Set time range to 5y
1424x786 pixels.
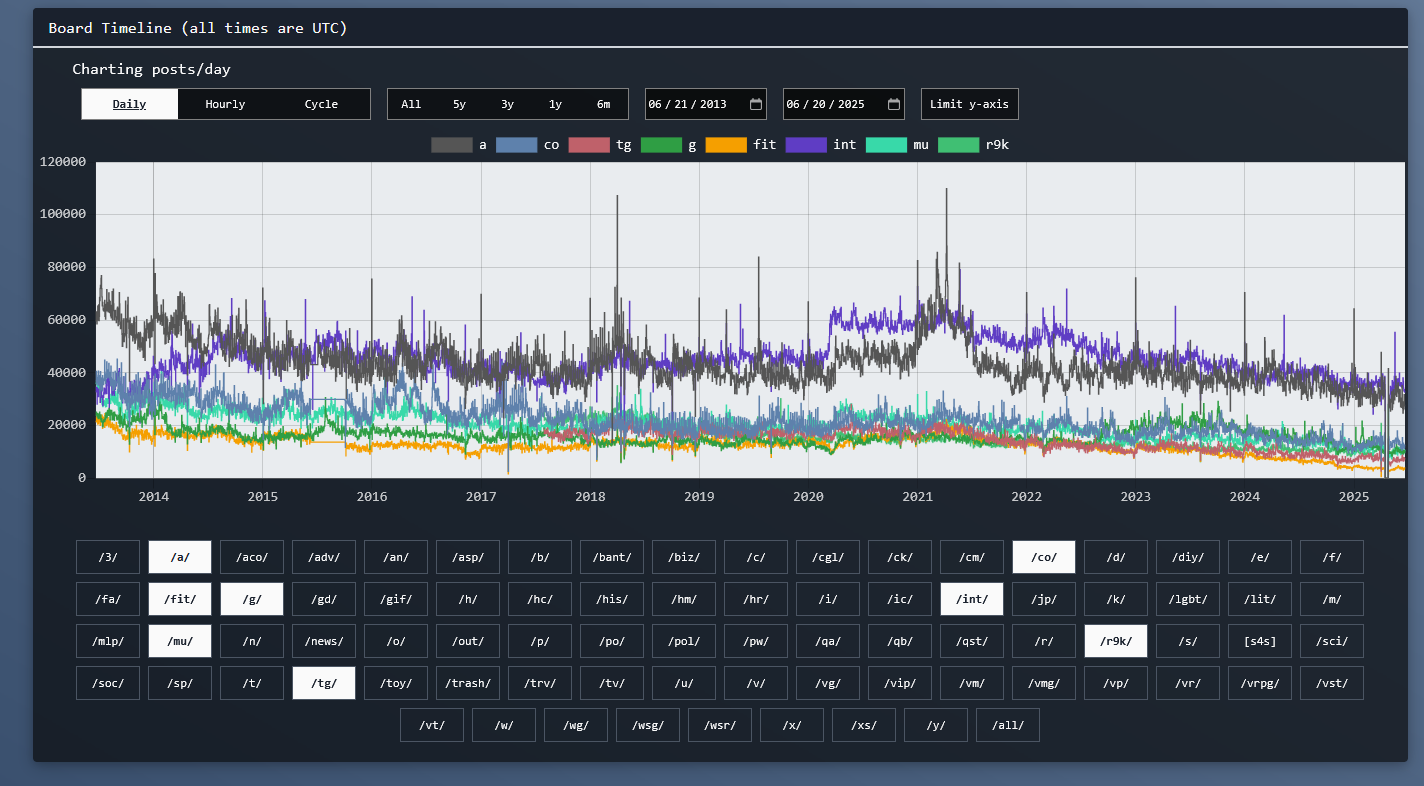click(459, 104)
